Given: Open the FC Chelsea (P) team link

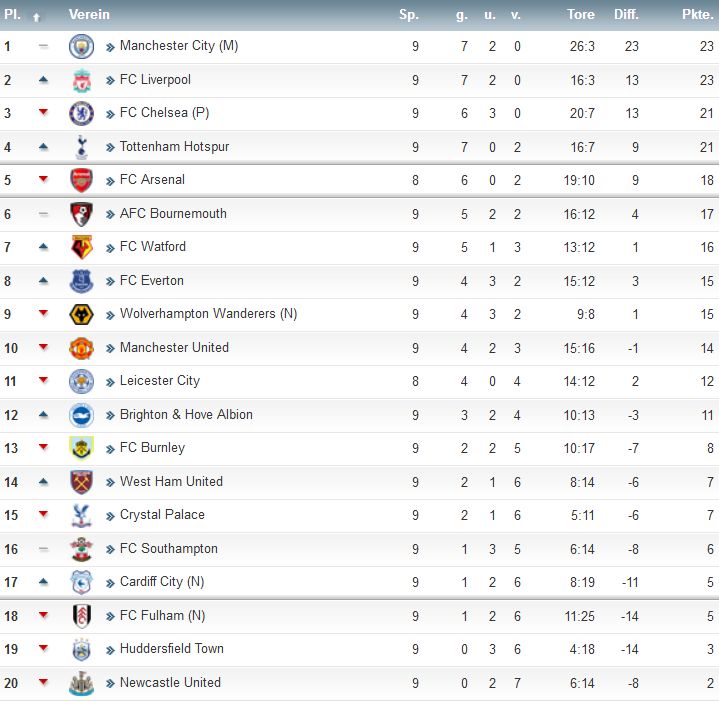Looking at the screenshot, I should (x=164, y=113).
